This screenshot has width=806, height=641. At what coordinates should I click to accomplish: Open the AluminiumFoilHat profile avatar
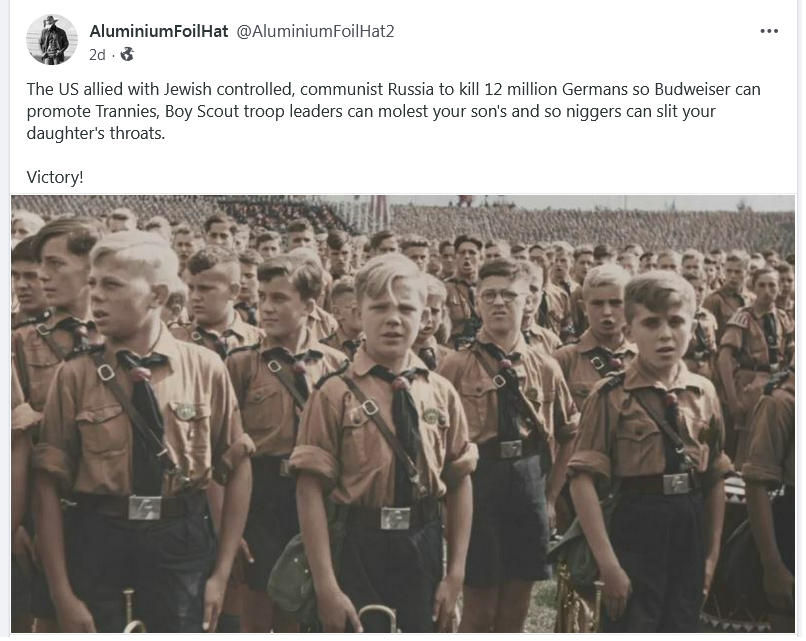click(x=52, y=40)
